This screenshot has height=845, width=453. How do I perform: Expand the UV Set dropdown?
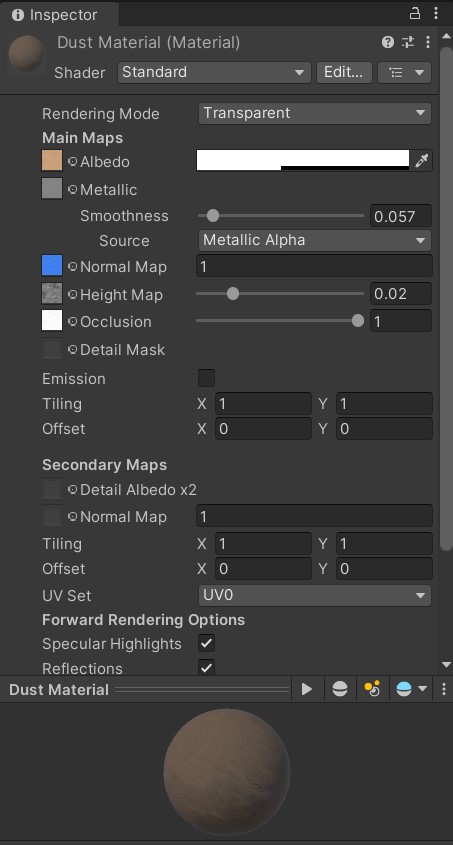315,595
